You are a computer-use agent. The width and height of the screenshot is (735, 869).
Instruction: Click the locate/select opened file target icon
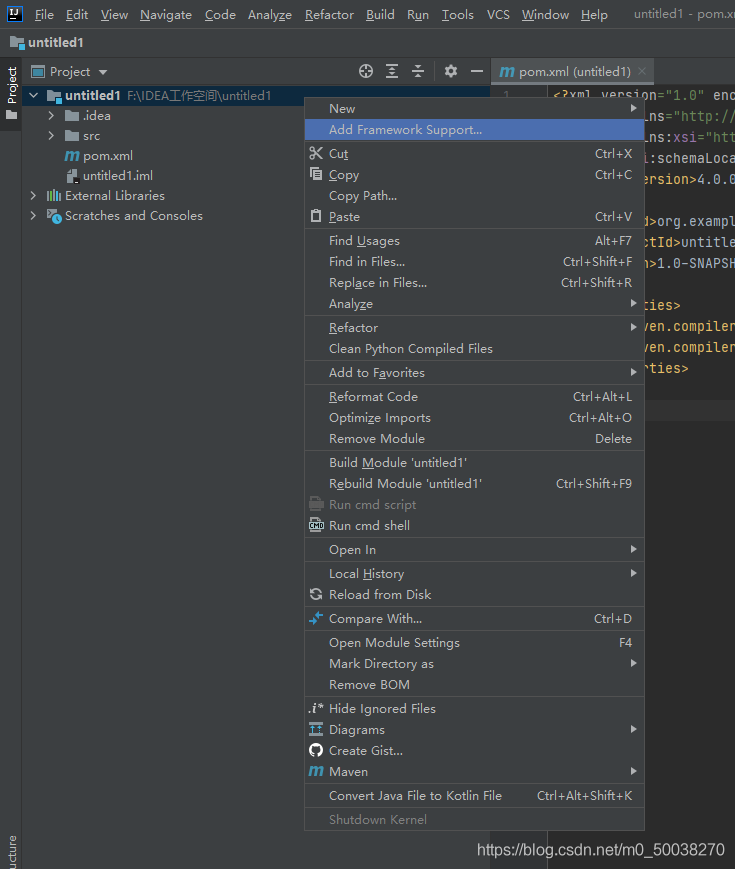[x=366, y=72]
